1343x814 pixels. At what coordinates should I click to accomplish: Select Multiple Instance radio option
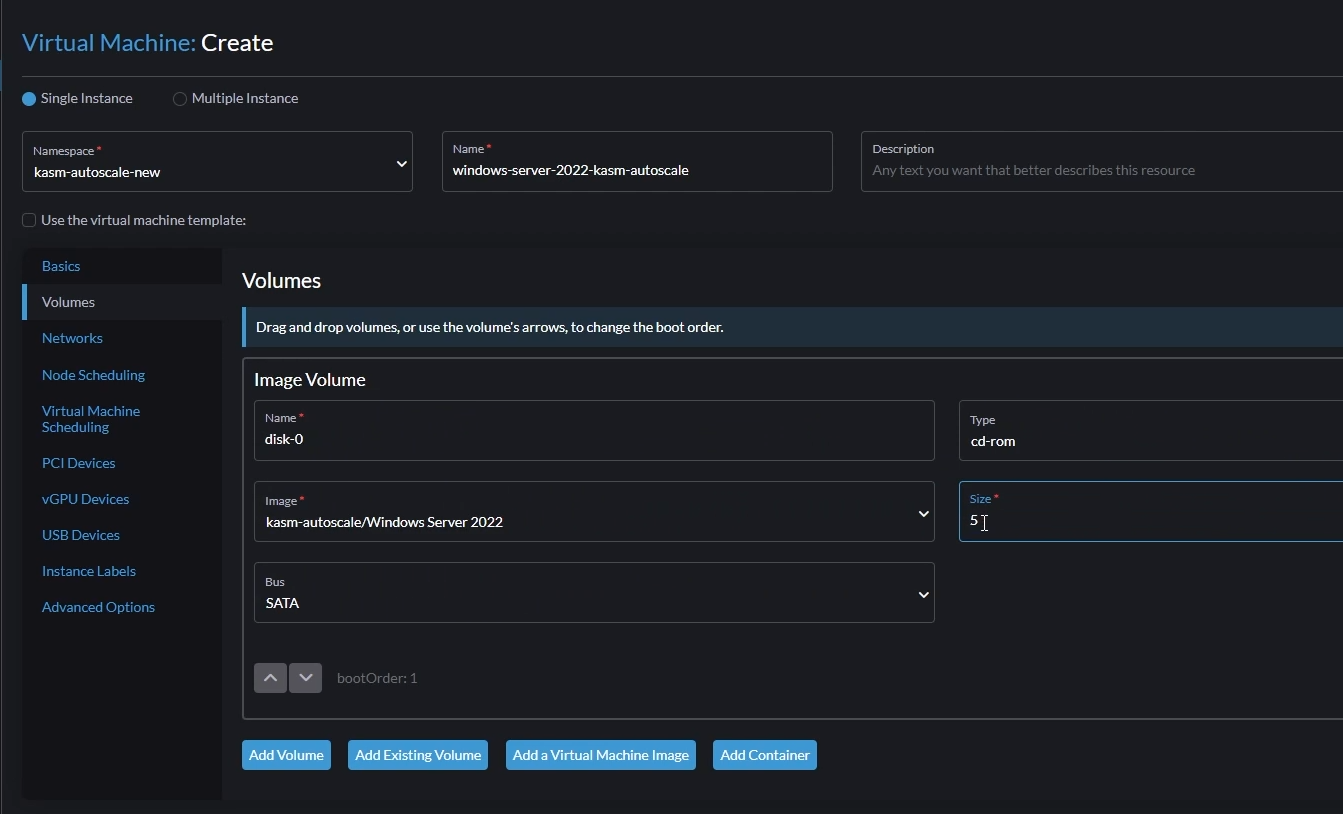tap(180, 99)
